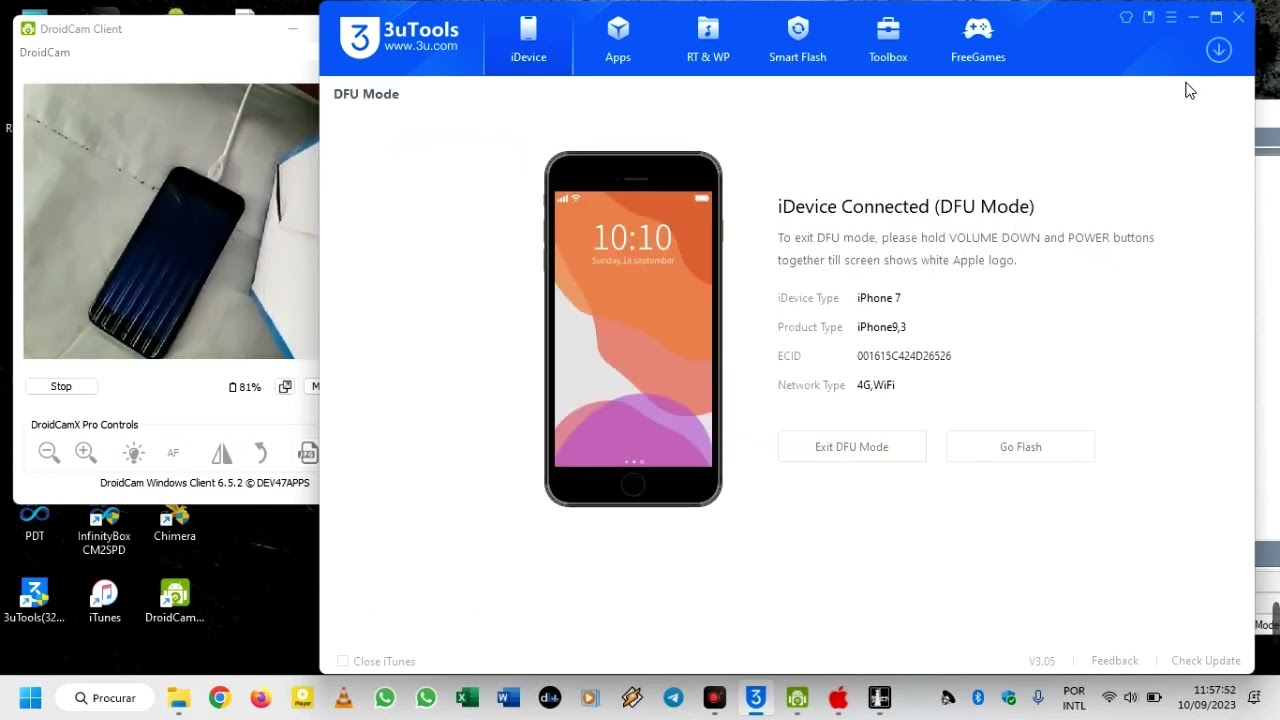Open Excel from the taskbar
Screen dimensions: 1280x720
click(467, 697)
